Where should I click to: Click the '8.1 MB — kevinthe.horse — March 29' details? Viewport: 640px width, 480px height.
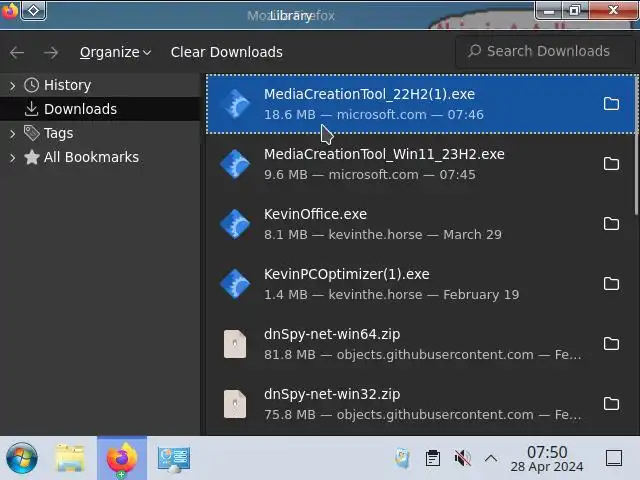(x=383, y=235)
